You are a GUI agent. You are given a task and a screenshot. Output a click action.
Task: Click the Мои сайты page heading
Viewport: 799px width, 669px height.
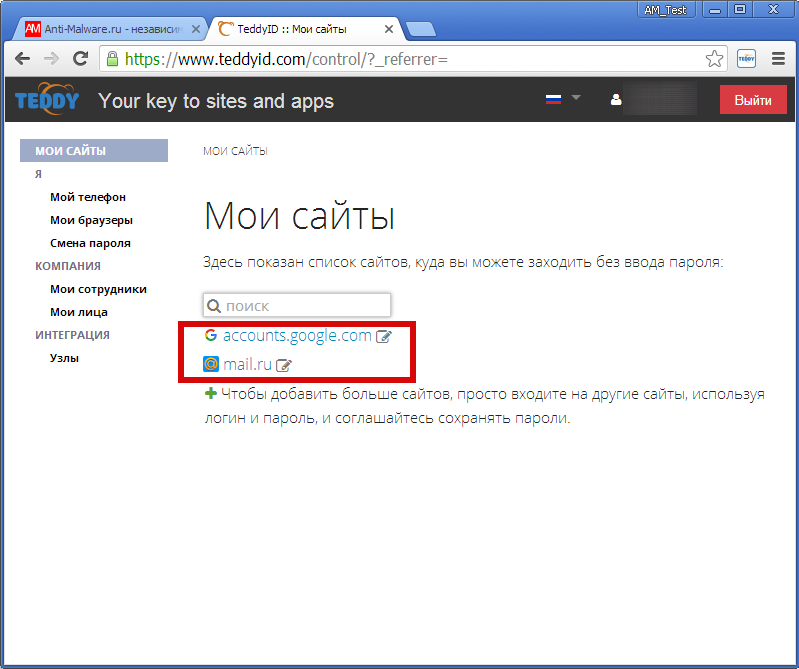[299, 216]
